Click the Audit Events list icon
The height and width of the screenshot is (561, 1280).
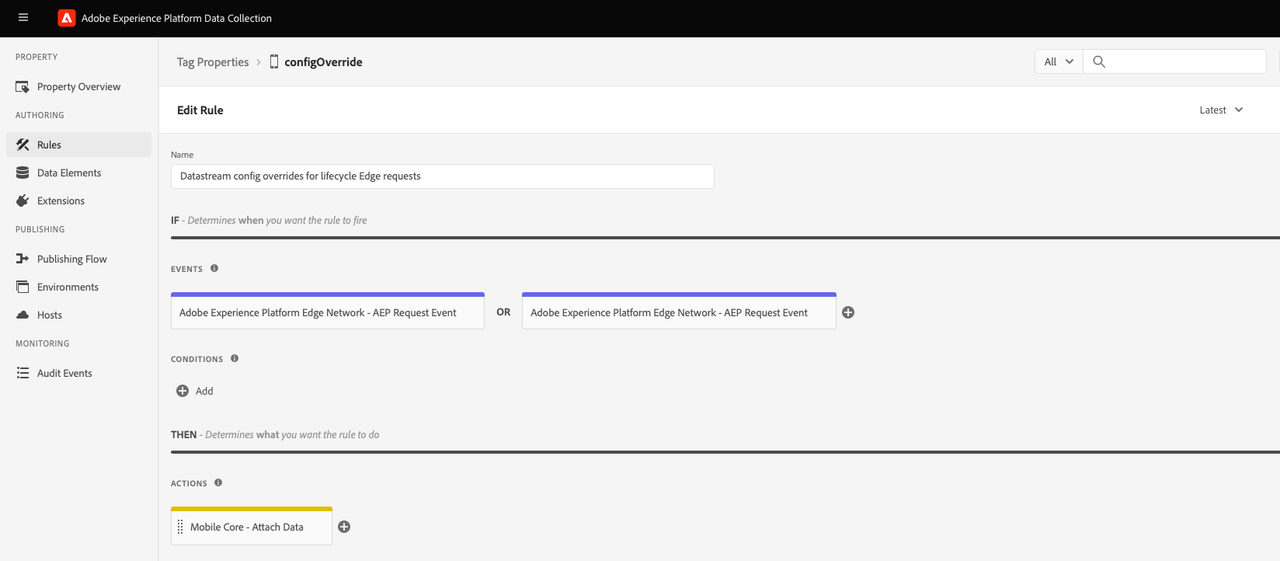tap(23, 373)
